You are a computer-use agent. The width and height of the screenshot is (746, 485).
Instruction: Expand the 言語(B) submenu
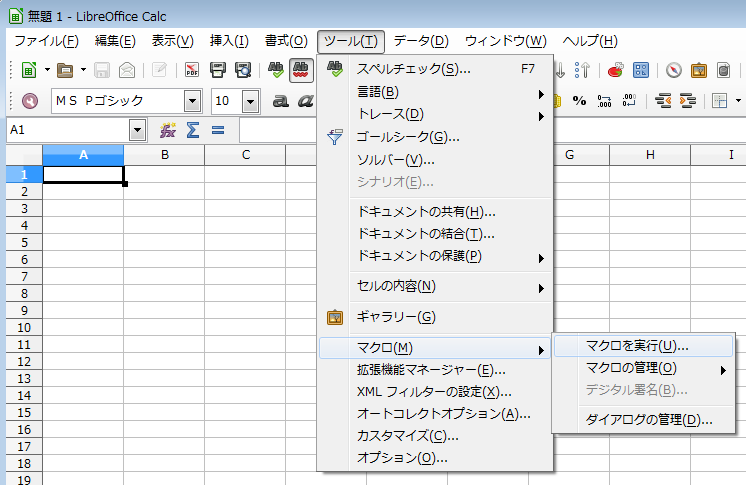point(435,92)
